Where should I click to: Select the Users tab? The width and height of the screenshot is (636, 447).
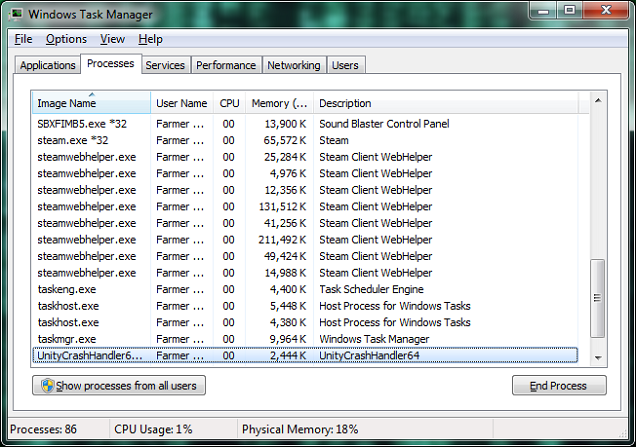(345, 65)
